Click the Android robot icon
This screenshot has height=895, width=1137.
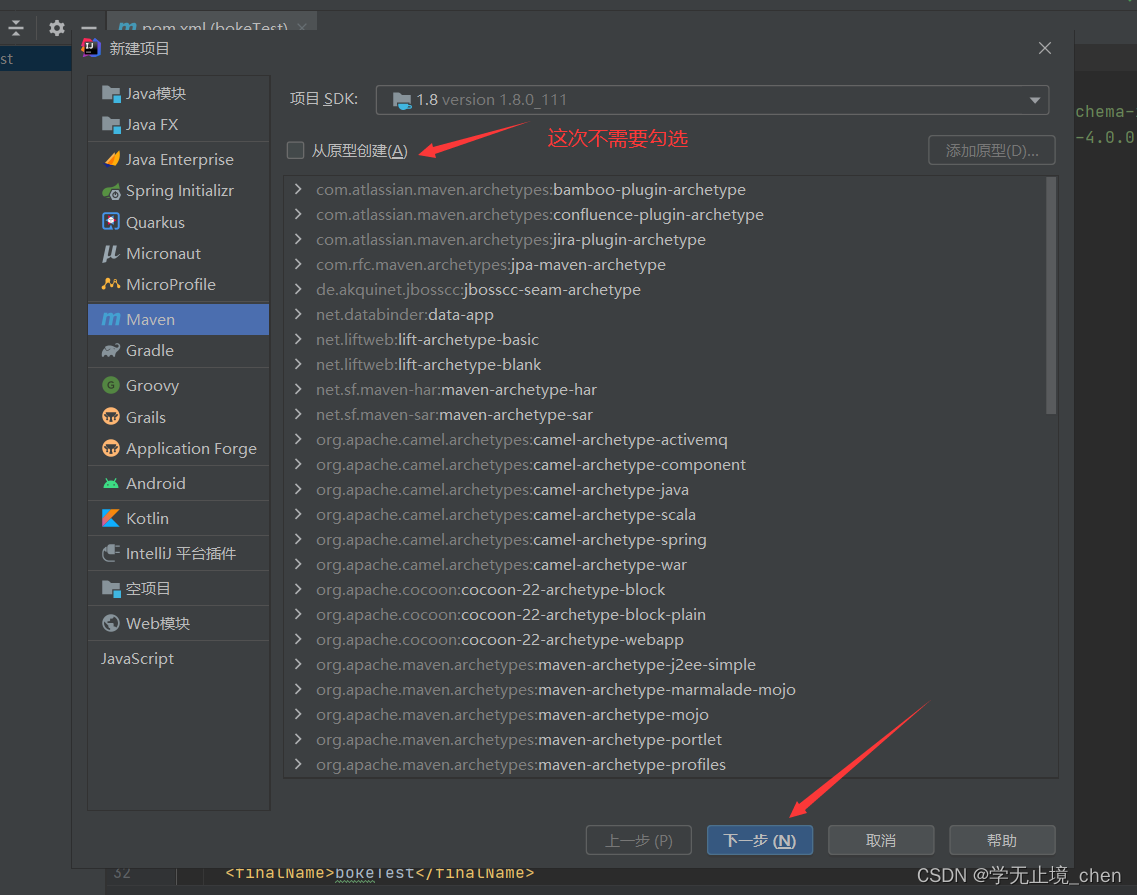click(x=111, y=483)
